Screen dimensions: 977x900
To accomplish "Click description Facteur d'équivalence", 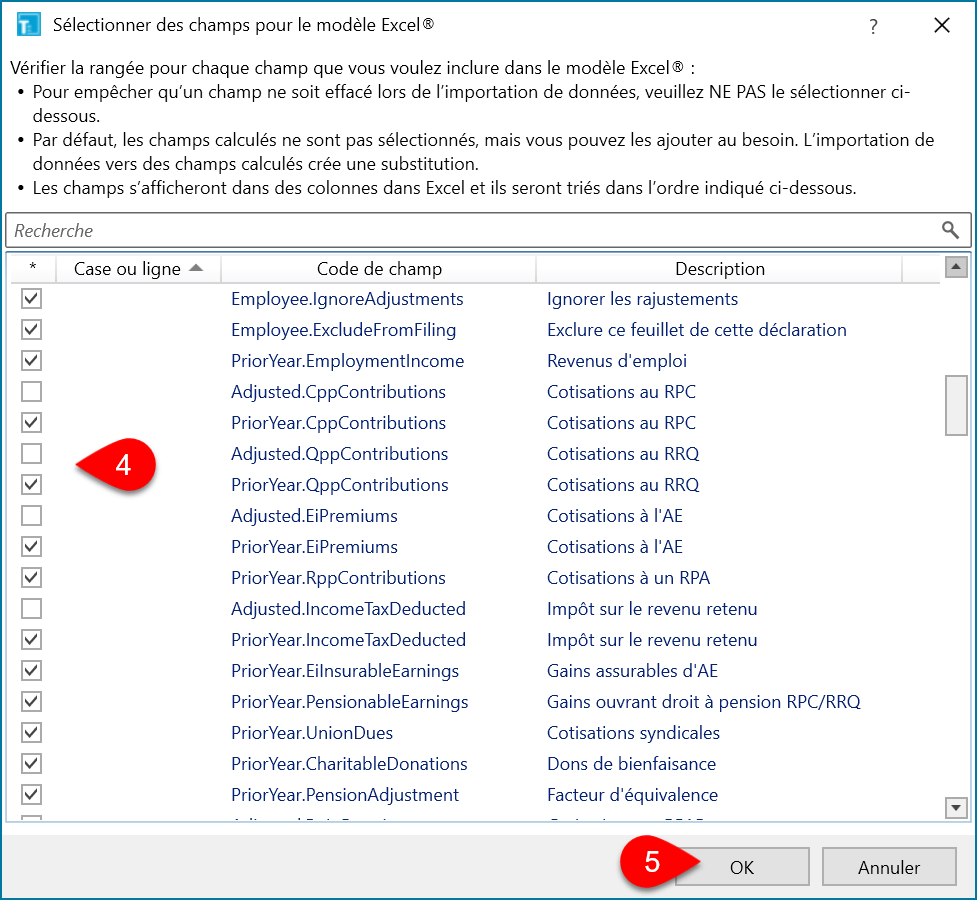I will click(632, 795).
